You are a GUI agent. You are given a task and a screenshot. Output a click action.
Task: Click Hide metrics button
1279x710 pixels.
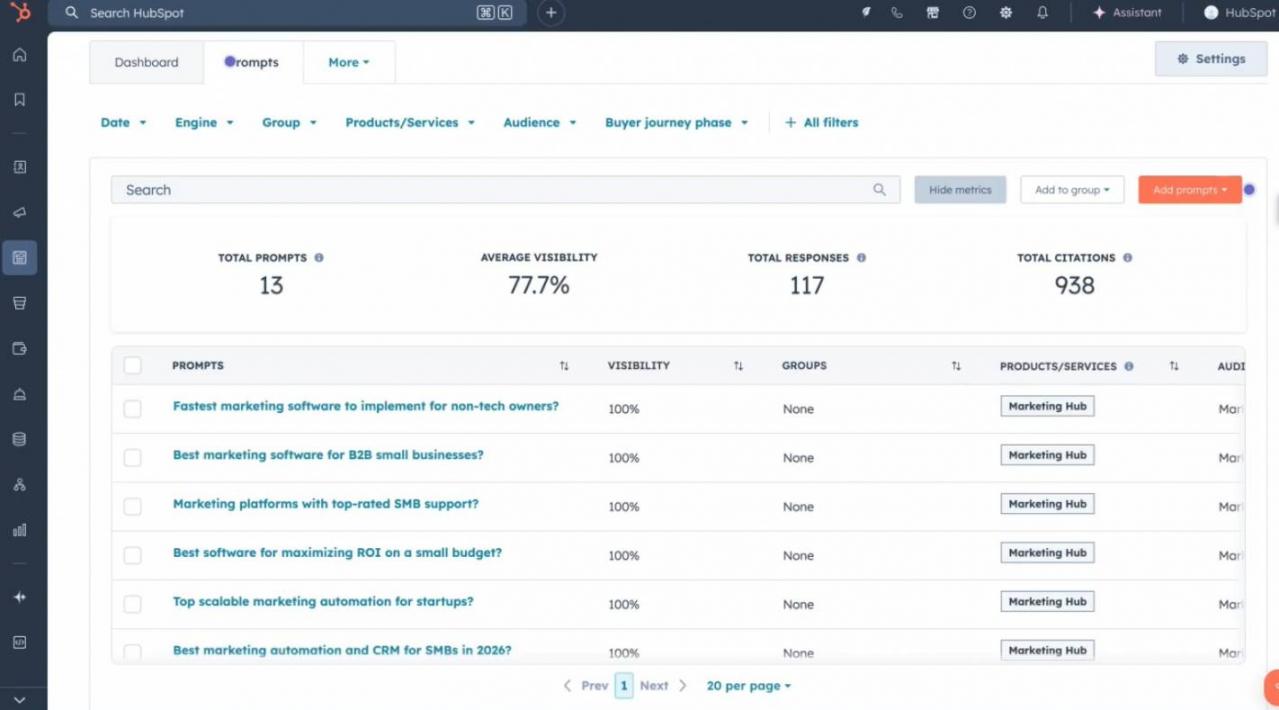960,190
